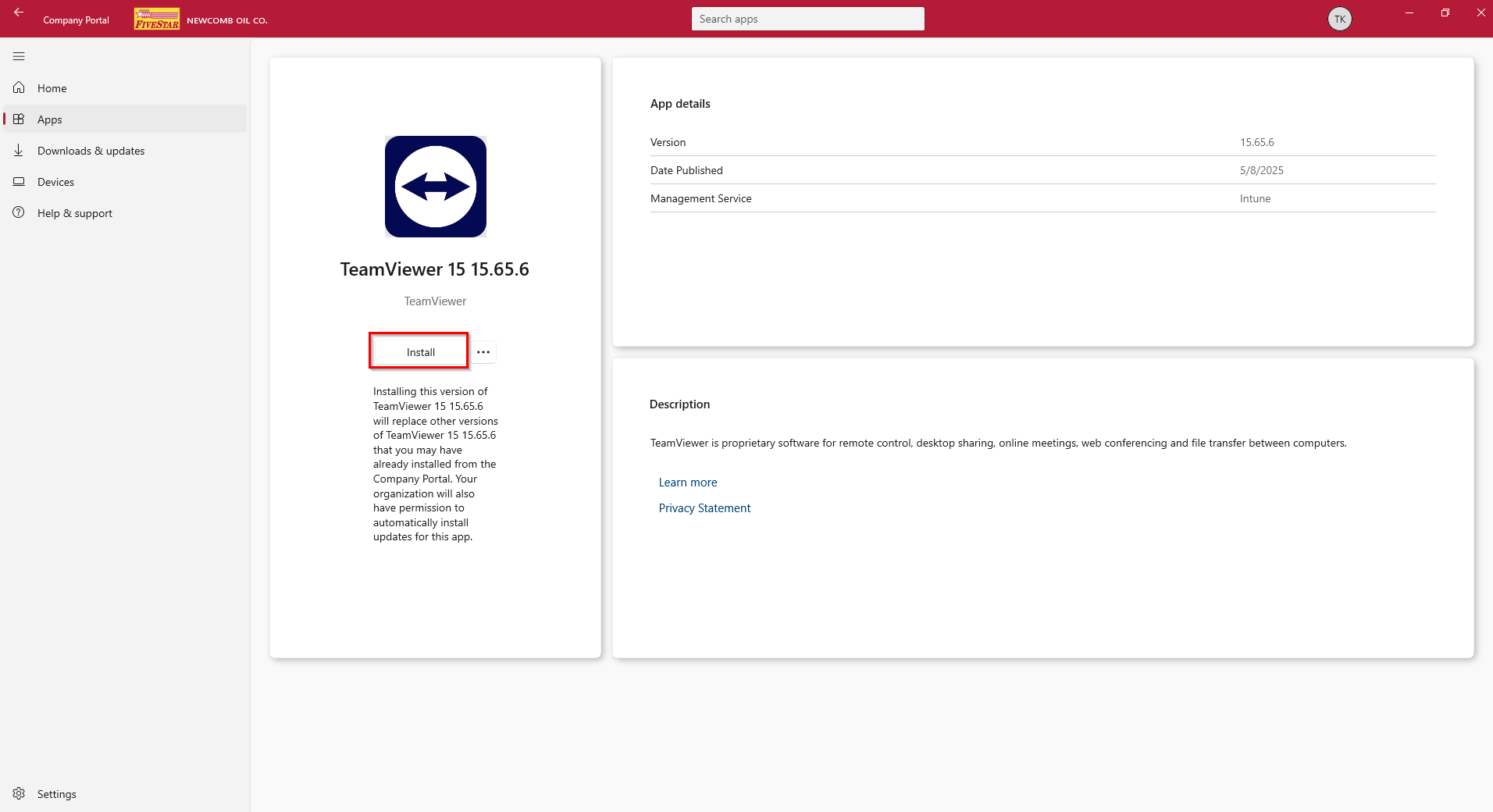Click the TK user account avatar
1493x812 pixels.
click(1340, 20)
